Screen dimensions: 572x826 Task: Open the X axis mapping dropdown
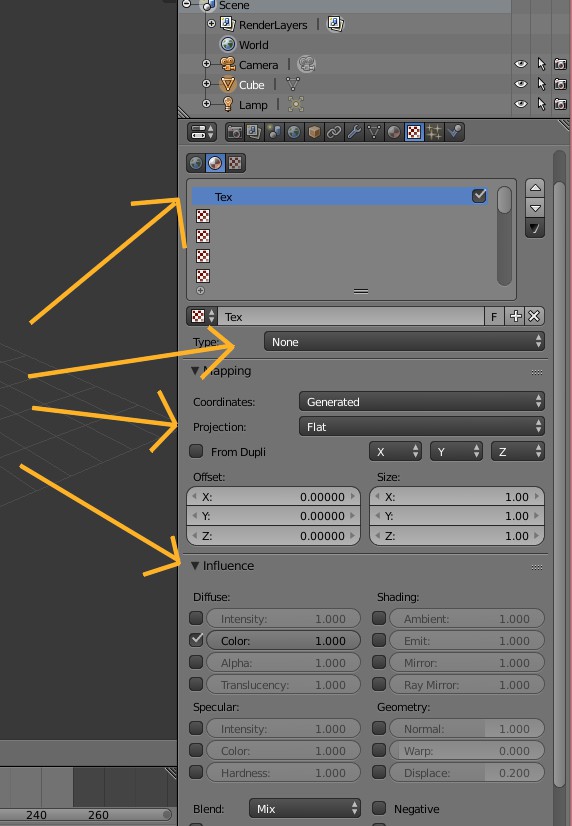click(396, 452)
